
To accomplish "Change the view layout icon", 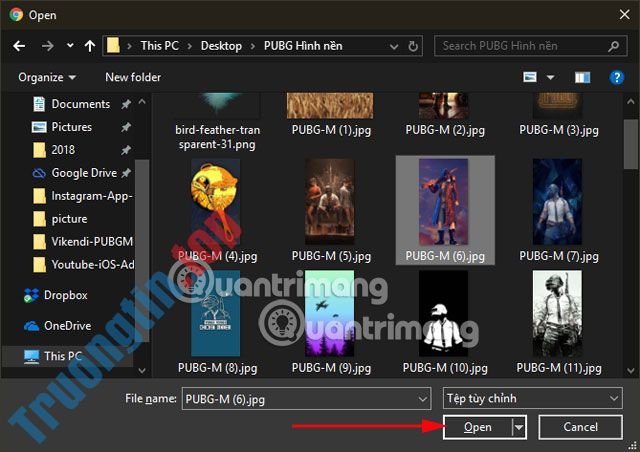I will pyautogui.click(x=530, y=77).
